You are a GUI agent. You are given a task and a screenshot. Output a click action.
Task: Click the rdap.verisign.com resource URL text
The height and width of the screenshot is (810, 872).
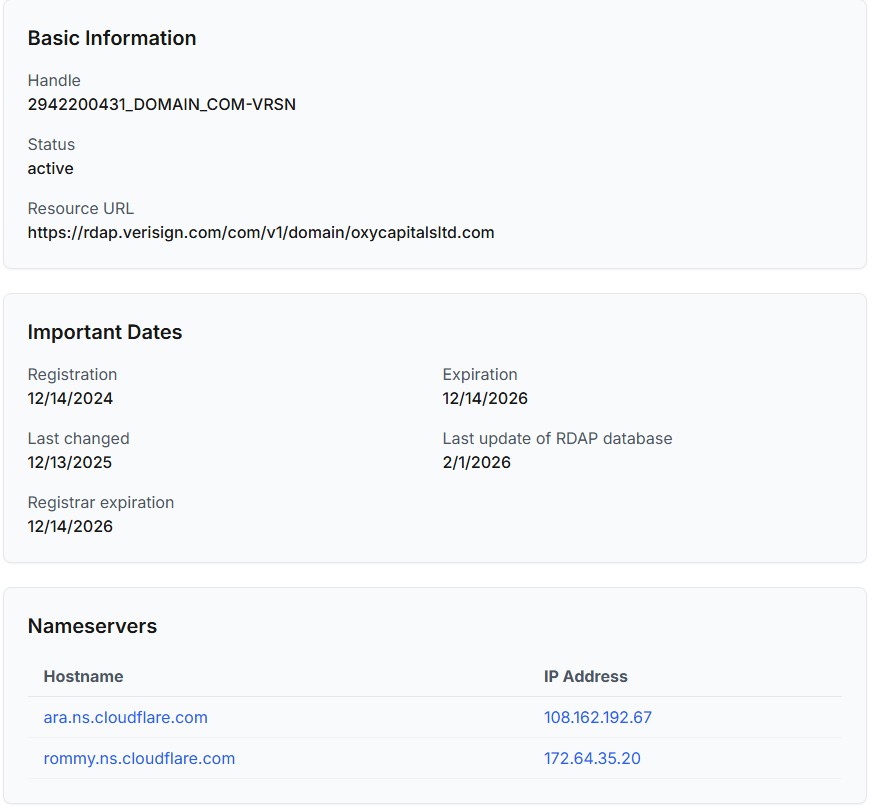[x=260, y=232]
